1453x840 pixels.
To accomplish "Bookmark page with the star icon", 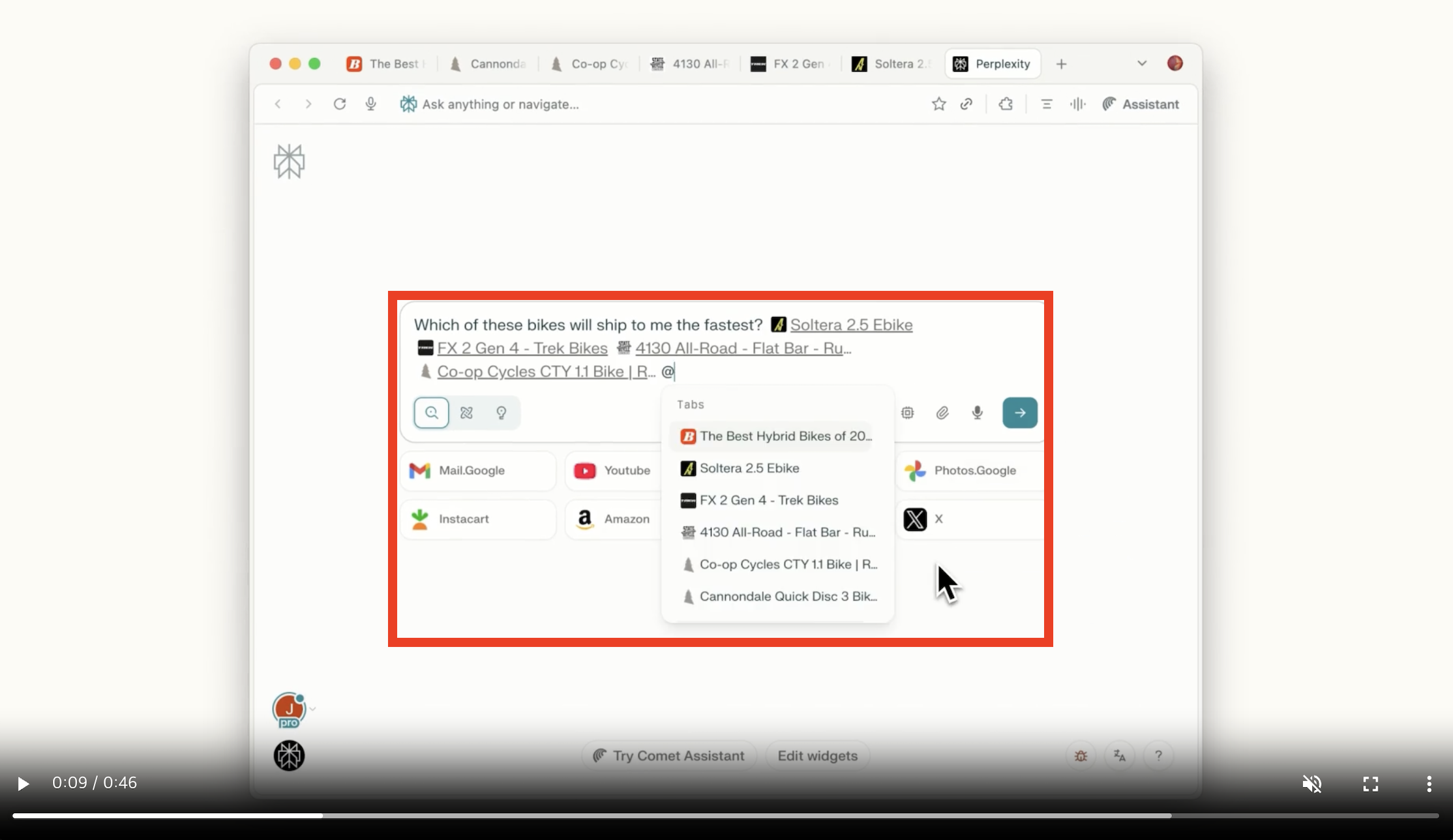I will pos(938,104).
